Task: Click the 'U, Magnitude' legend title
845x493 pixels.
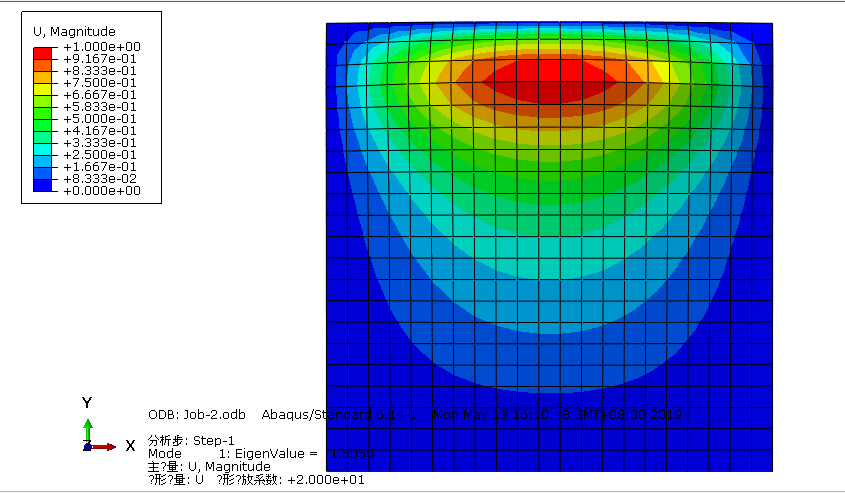Action: (x=74, y=32)
